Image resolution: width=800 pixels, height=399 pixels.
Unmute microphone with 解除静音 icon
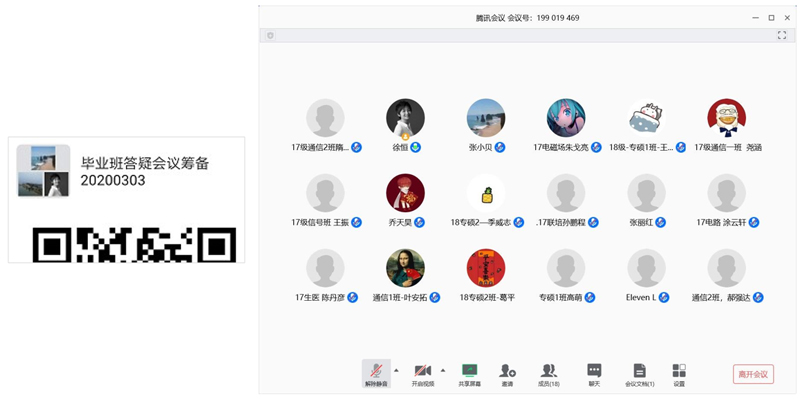click(376, 374)
